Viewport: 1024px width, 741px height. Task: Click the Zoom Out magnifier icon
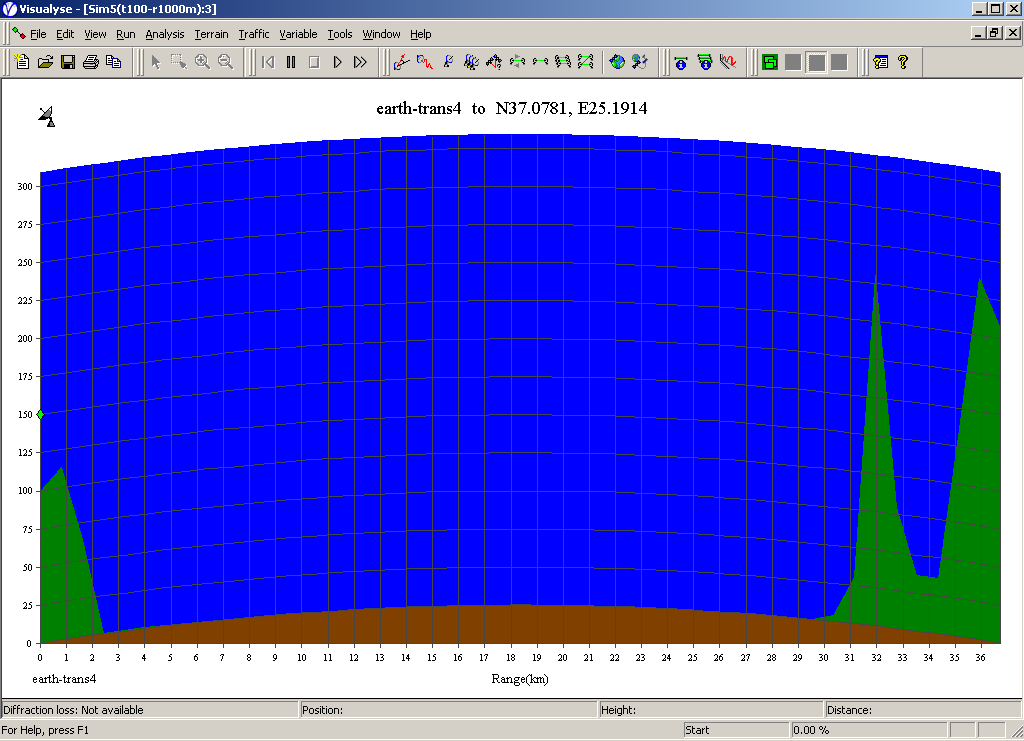pos(225,62)
